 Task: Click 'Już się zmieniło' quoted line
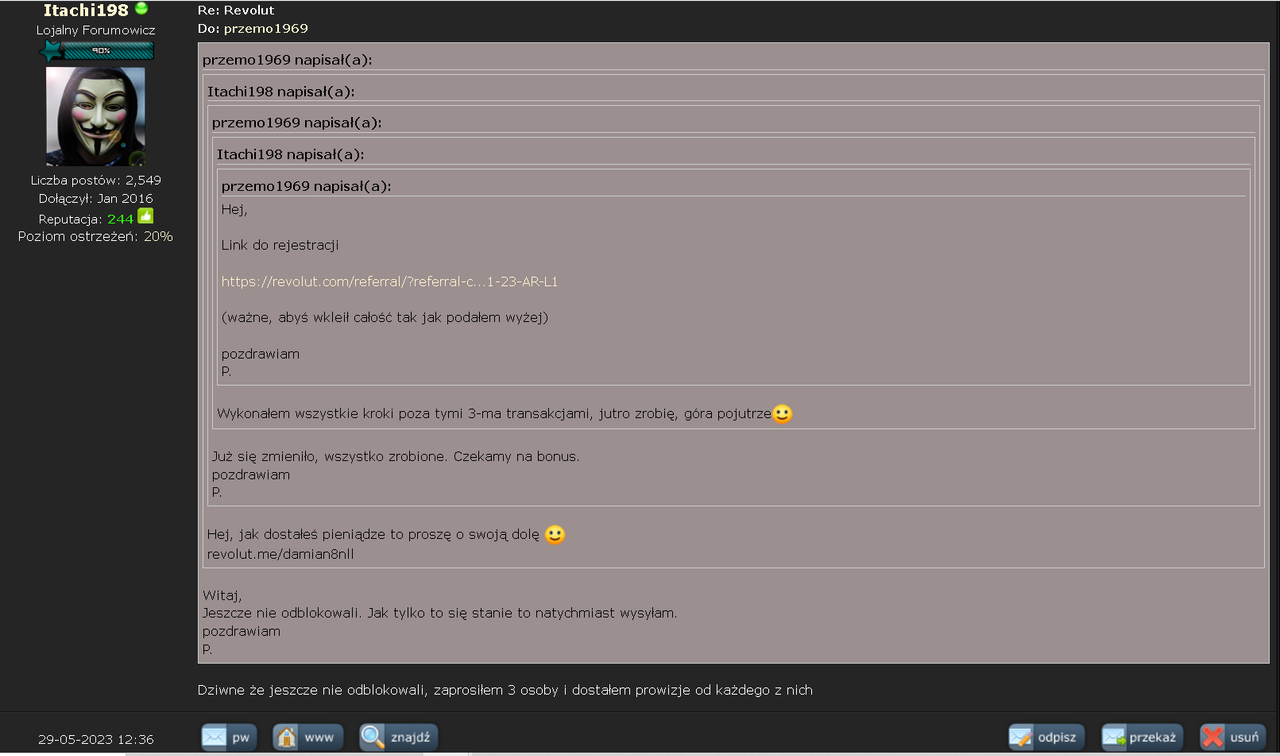(396, 456)
